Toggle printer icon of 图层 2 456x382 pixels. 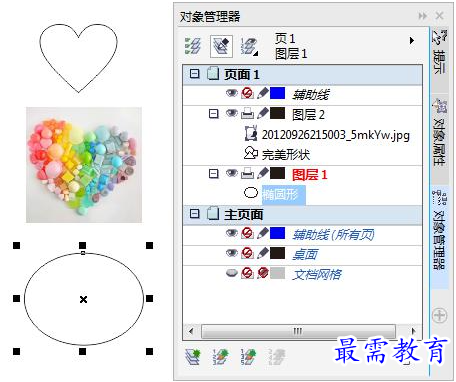tap(247, 114)
